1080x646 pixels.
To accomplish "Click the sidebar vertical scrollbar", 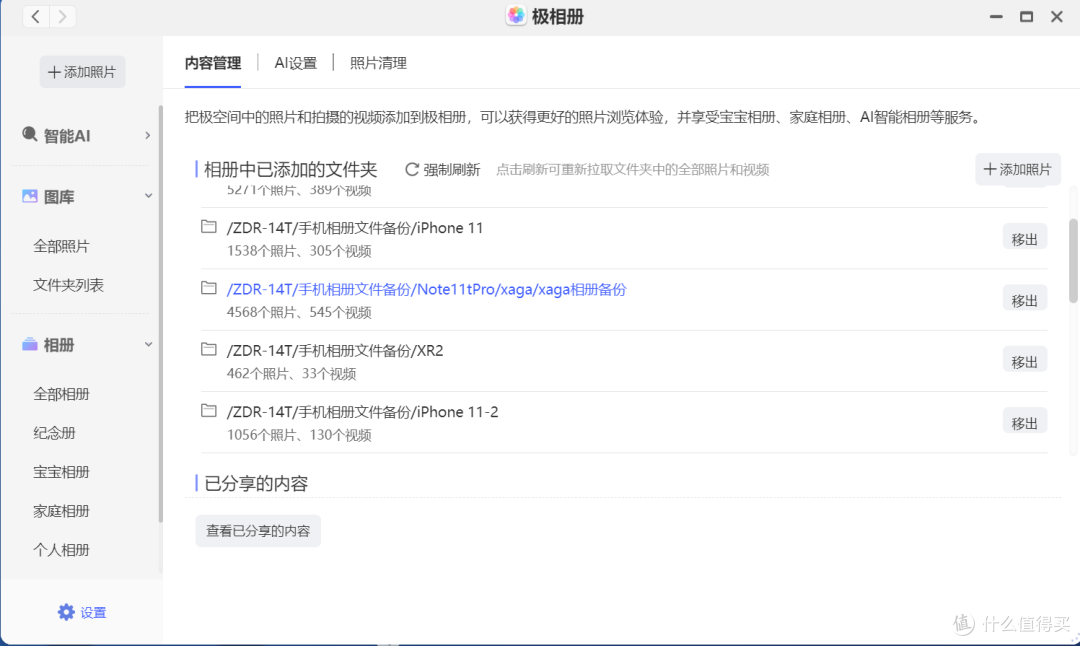I will pyautogui.click(x=160, y=313).
